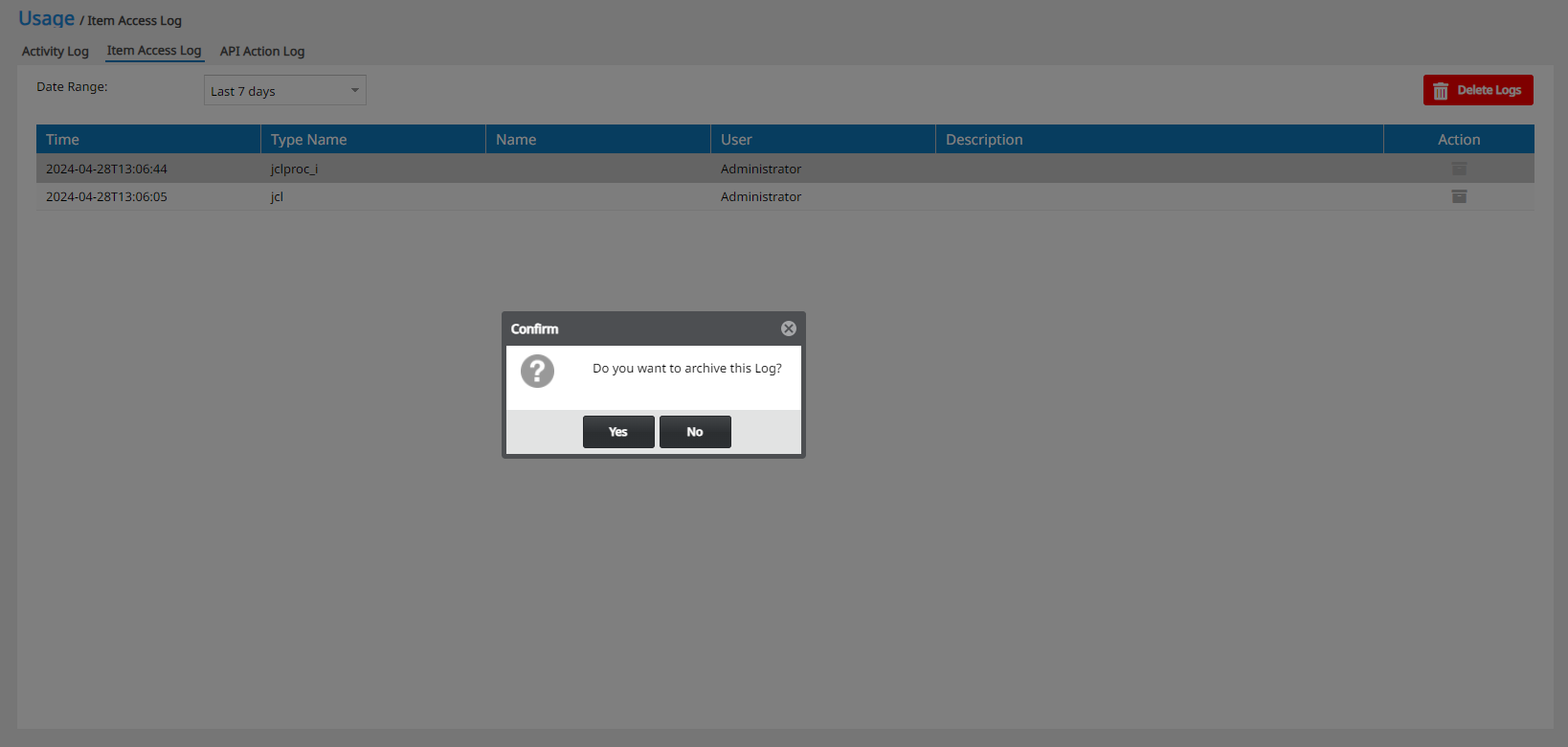Screen dimensions: 1568x747
Task: Click the Confirm dialog title bar
Action: point(654,328)
